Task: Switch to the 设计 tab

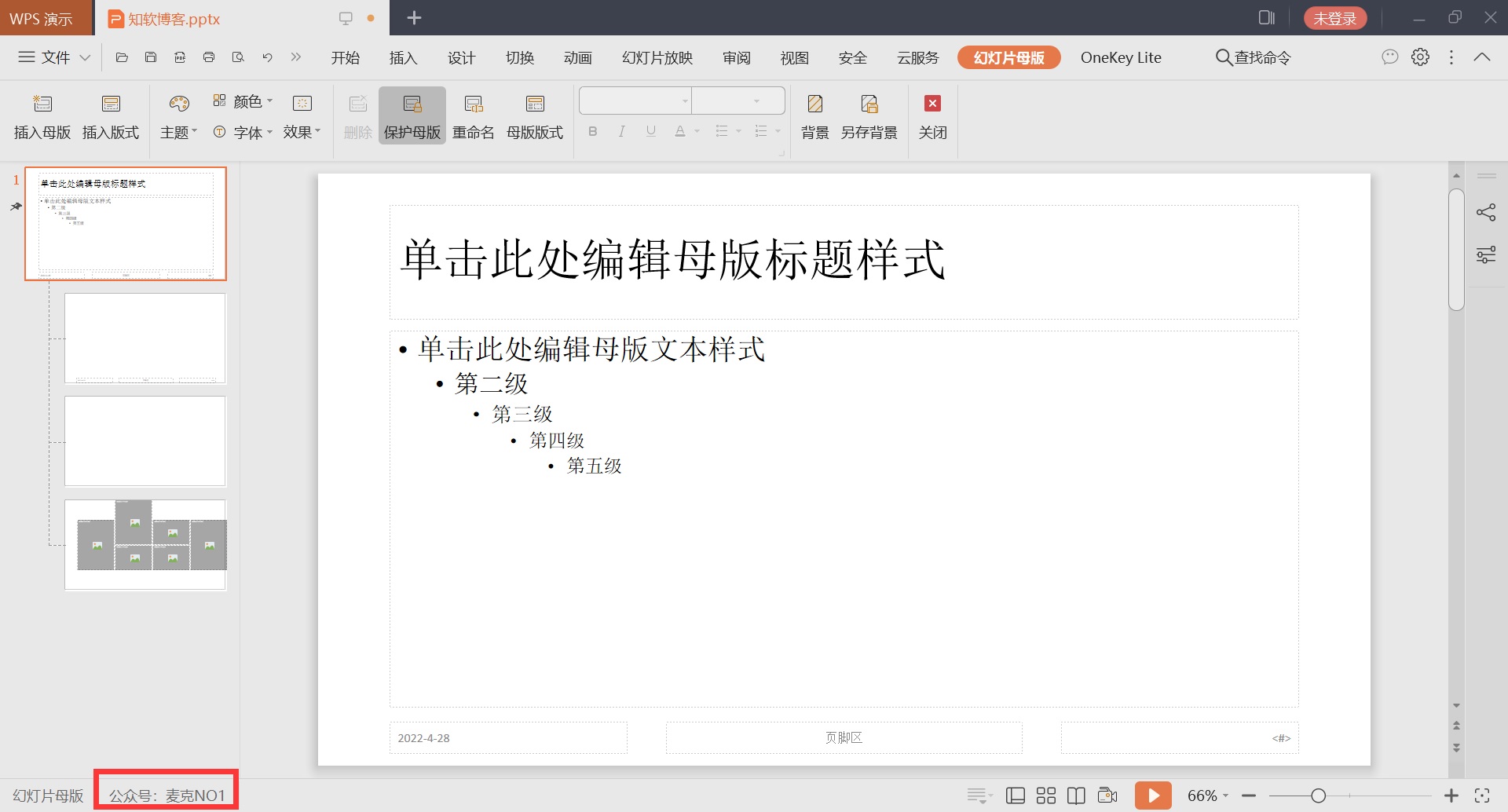Action: (x=462, y=57)
